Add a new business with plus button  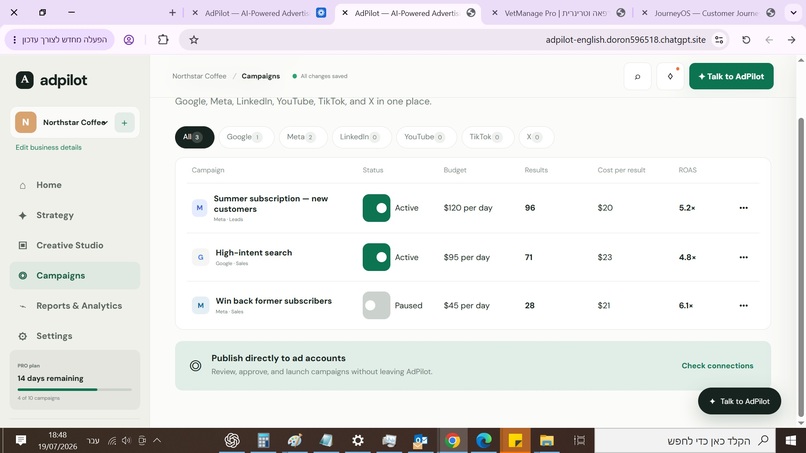click(x=124, y=122)
